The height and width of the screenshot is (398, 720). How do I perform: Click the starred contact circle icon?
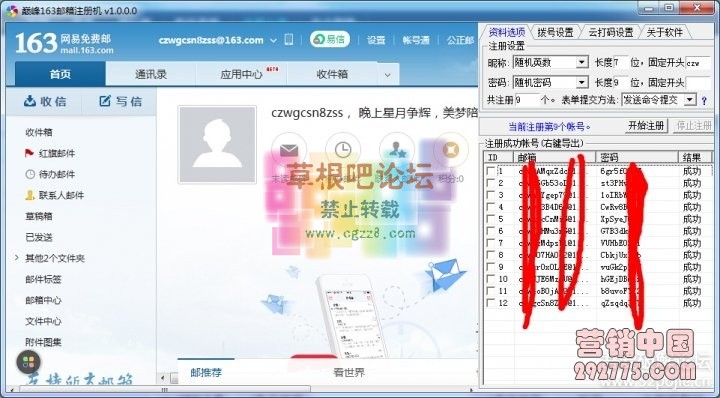pos(397,150)
